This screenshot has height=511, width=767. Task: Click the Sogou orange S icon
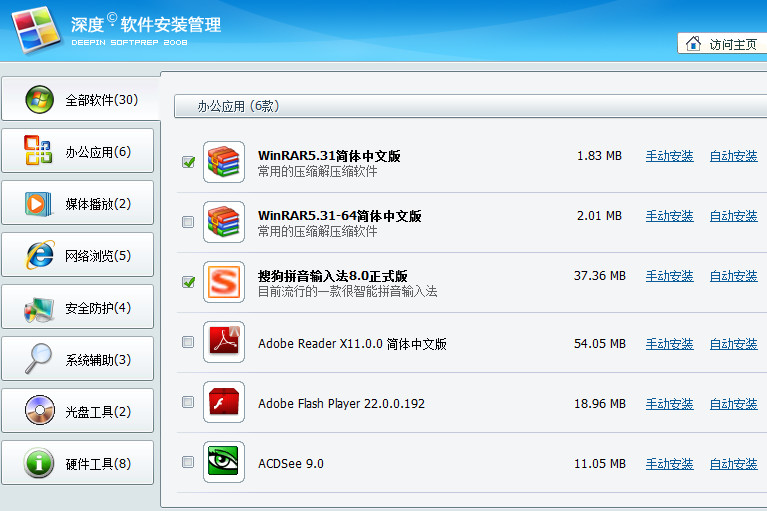[224, 282]
